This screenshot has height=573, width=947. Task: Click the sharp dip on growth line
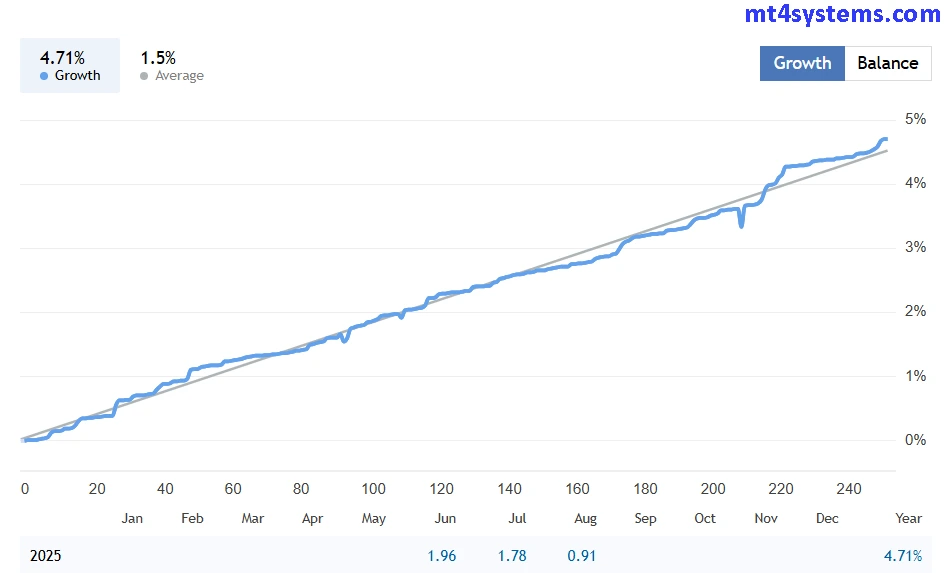pyautogui.click(x=741, y=225)
